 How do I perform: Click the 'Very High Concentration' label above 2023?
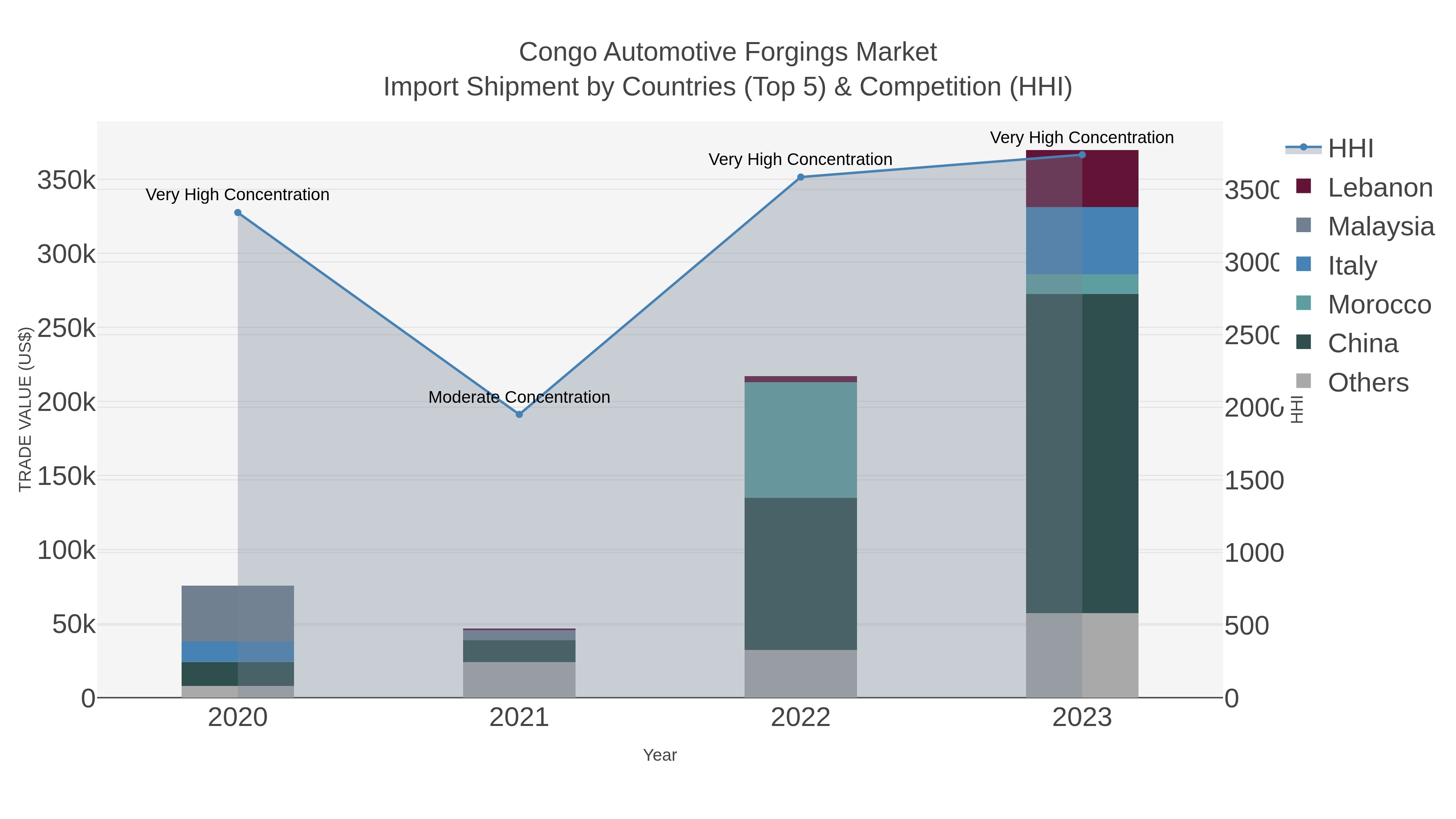tap(1082, 138)
